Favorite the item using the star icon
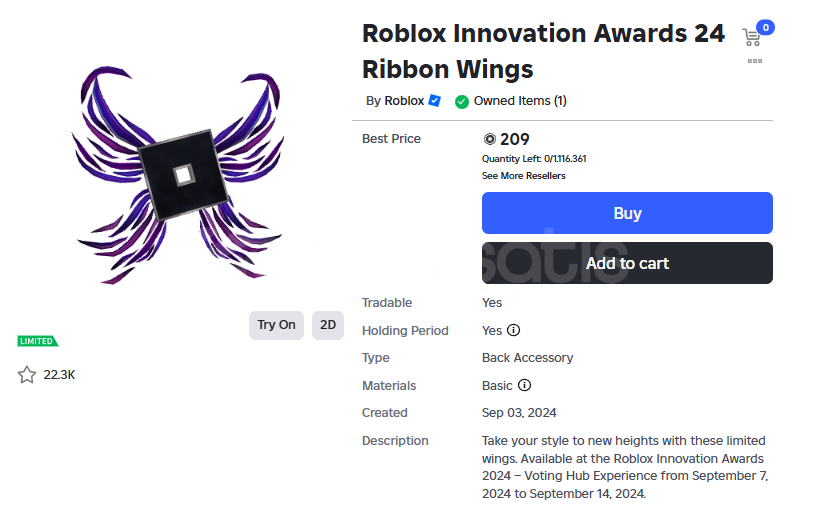Viewport: 820px width, 521px height. point(27,375)
